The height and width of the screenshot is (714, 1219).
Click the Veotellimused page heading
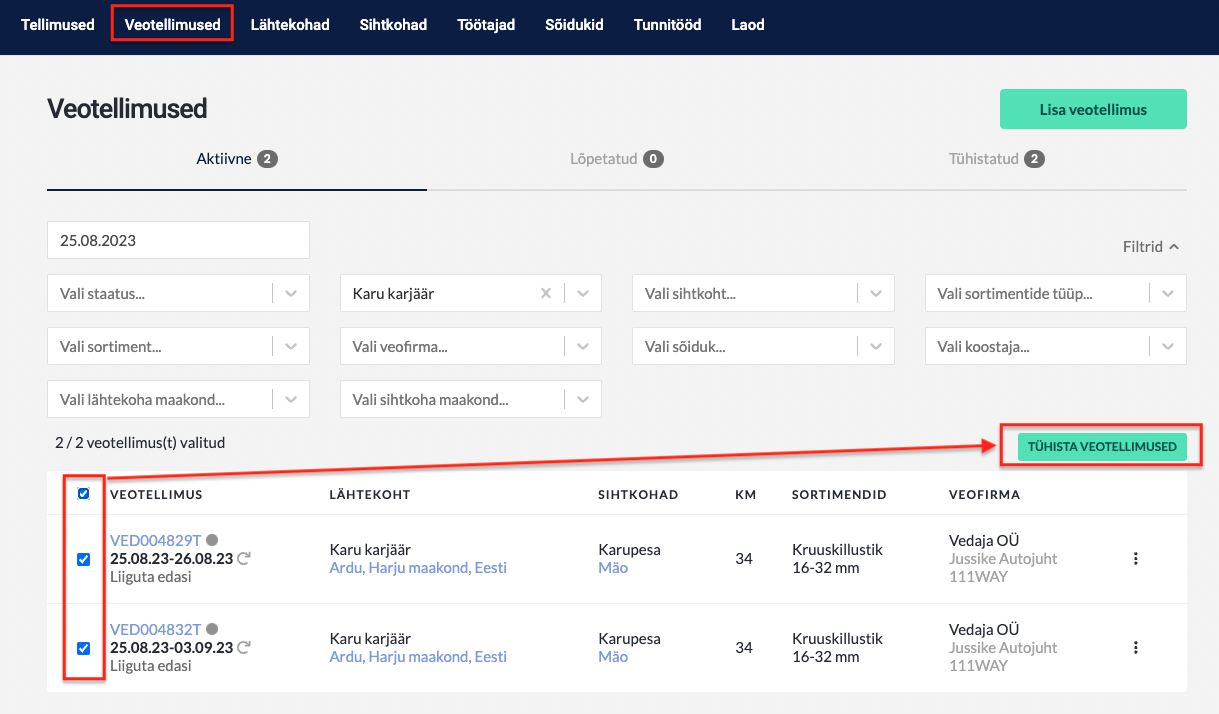tap(127, 108)
